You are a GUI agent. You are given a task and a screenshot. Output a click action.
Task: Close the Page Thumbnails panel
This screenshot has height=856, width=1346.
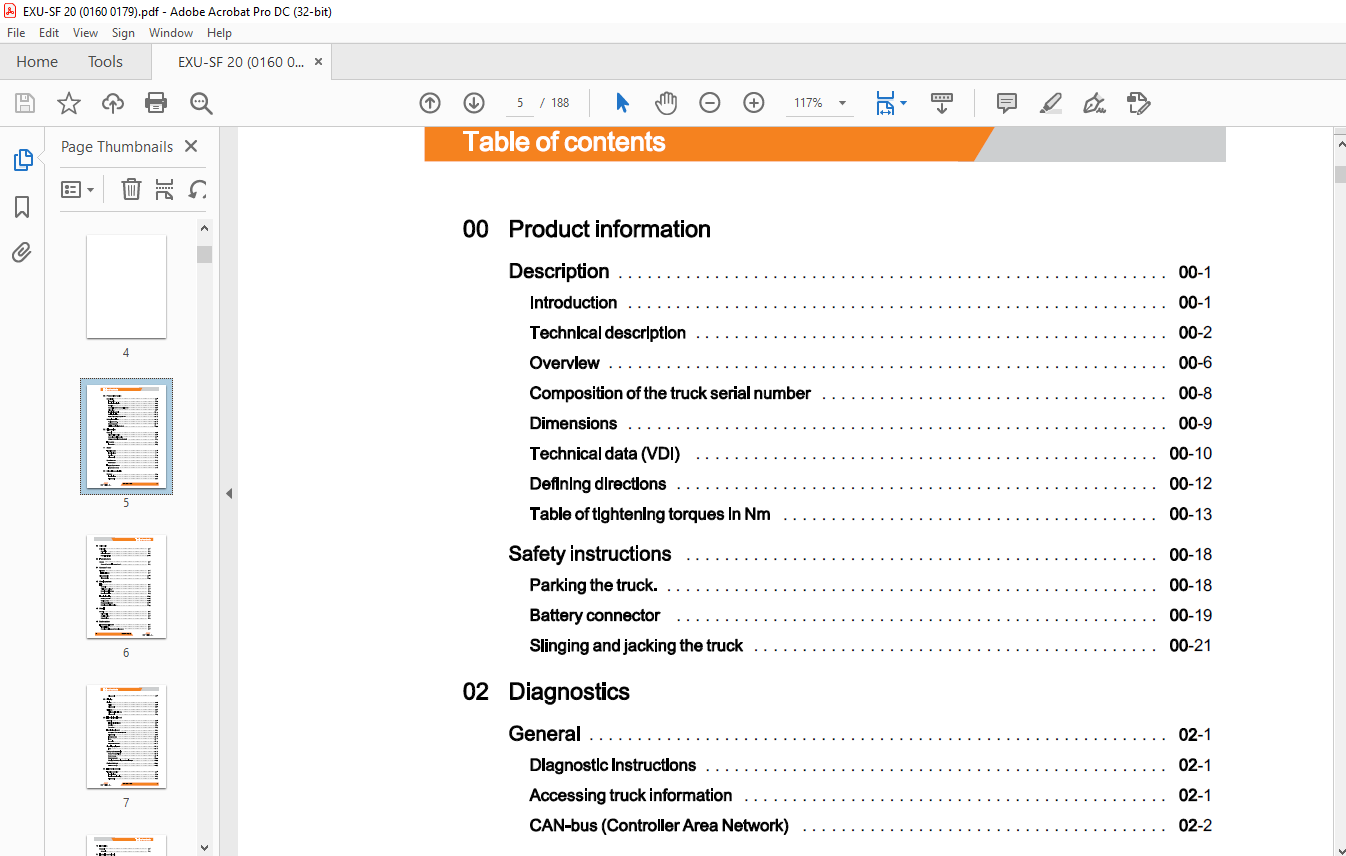click(191, 146)
